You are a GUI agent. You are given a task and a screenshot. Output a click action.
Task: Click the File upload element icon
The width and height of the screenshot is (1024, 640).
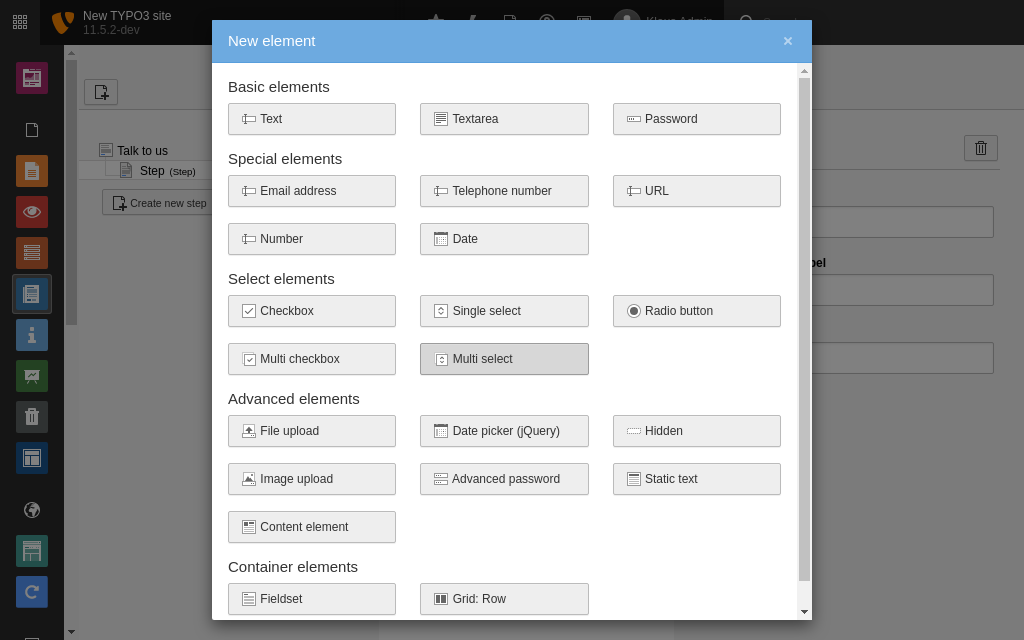pyautogui.click(x=249, y=431)
